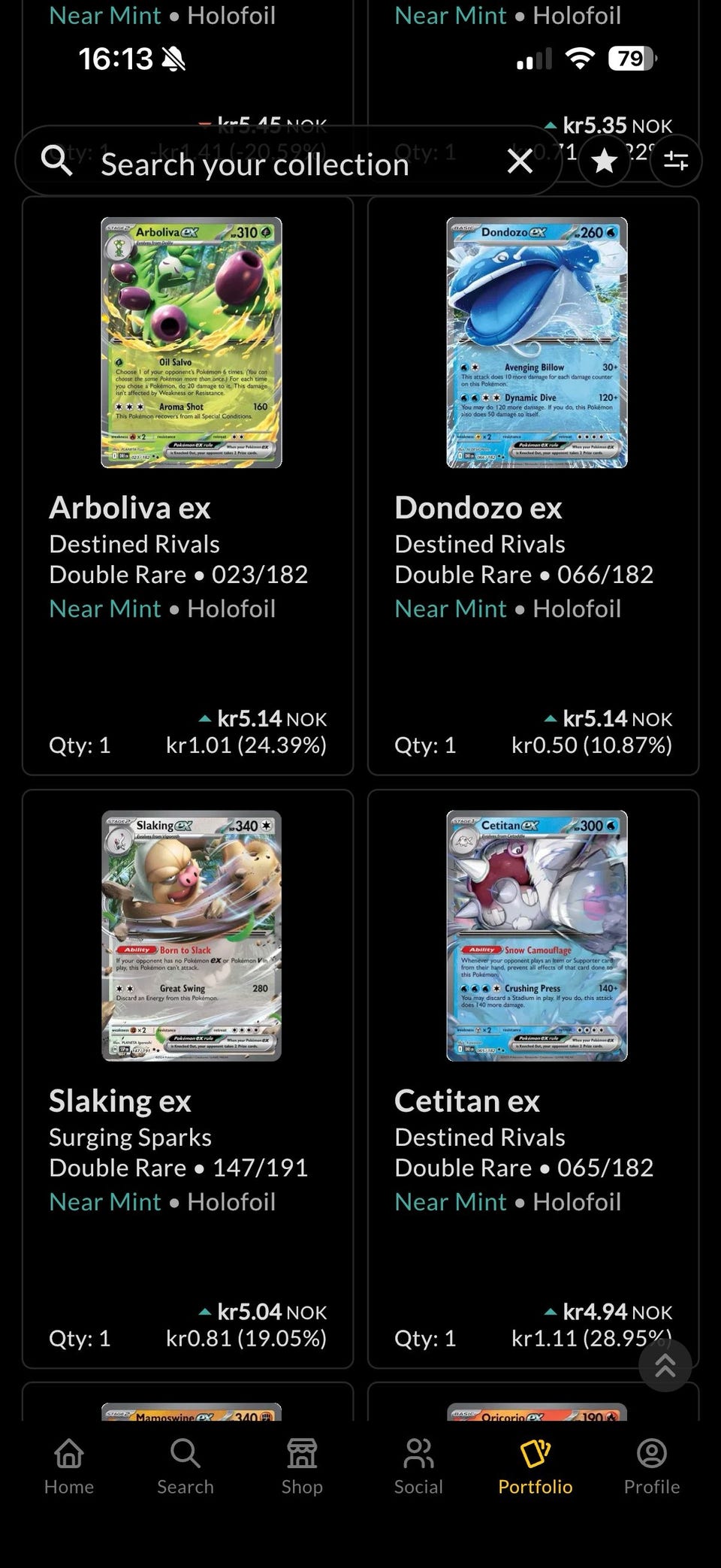Image resolution: width=721 pixels, height=1568 pixels.
Task: Tap the magnifying glass search icon
Action: (56, 160)
